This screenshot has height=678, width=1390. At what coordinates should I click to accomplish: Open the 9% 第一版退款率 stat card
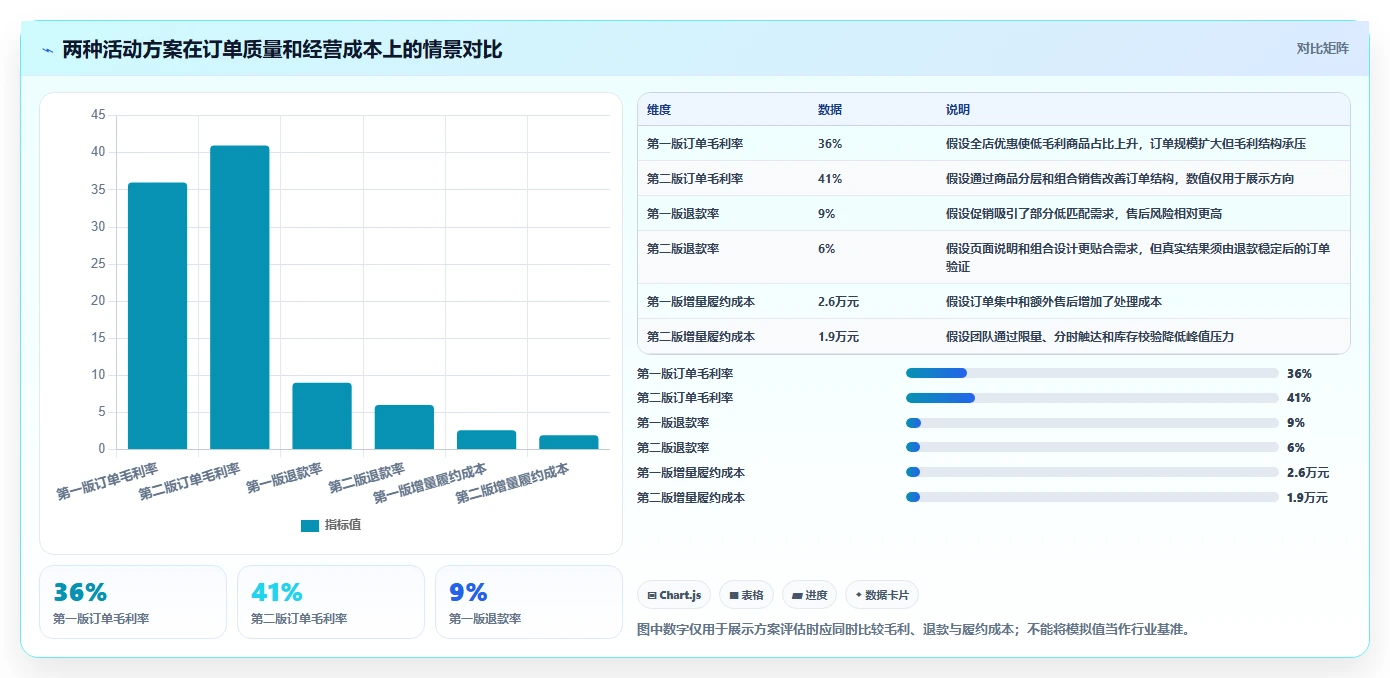(529, 602)
